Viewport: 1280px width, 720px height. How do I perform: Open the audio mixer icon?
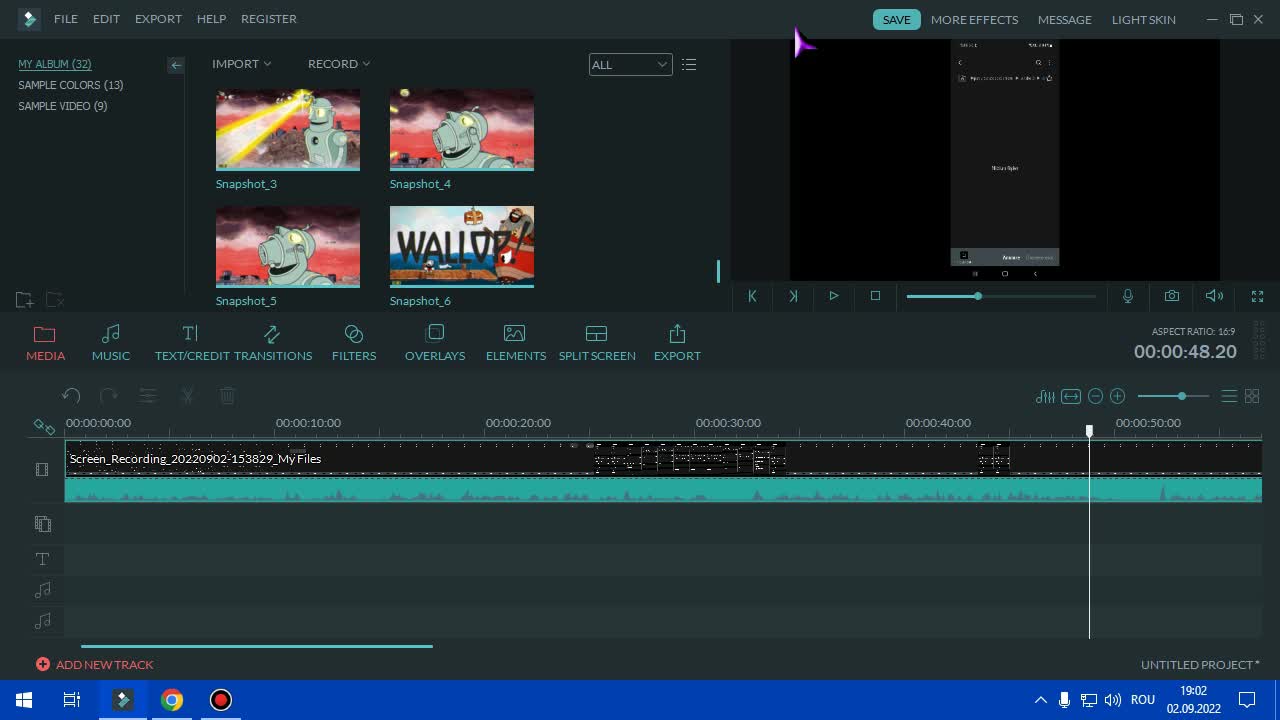click(x=1045, y=396)
